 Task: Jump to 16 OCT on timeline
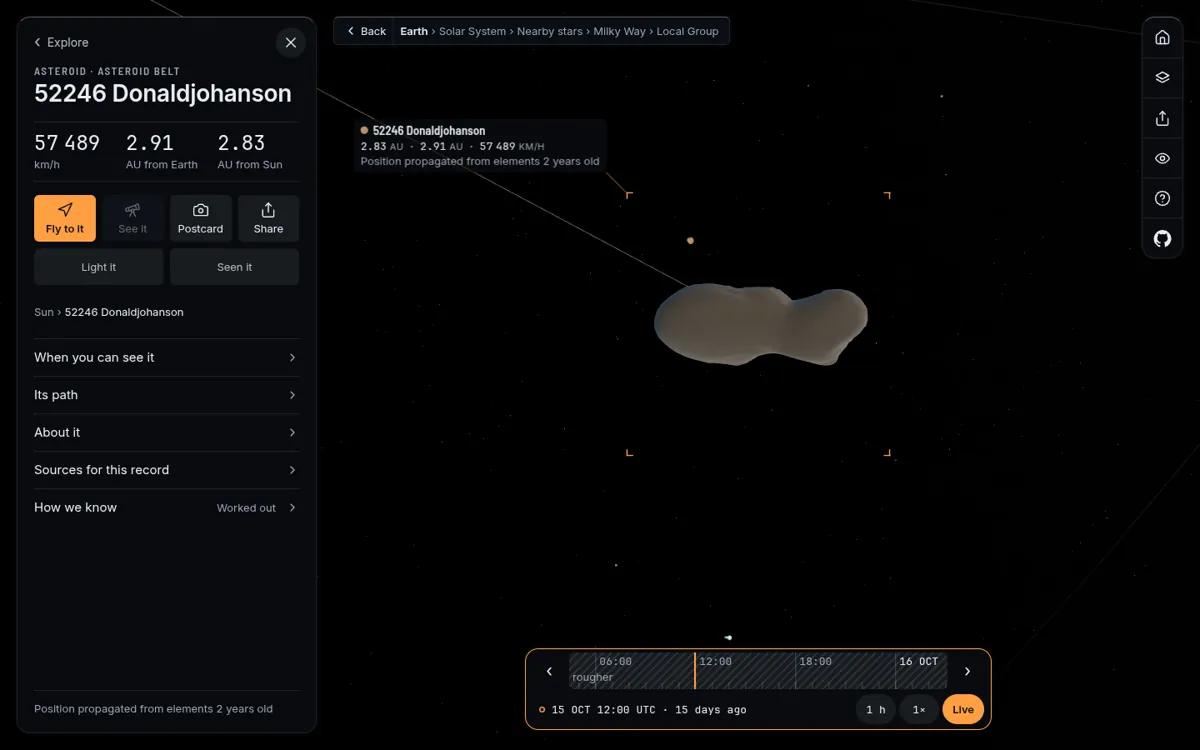coord(918,661)
